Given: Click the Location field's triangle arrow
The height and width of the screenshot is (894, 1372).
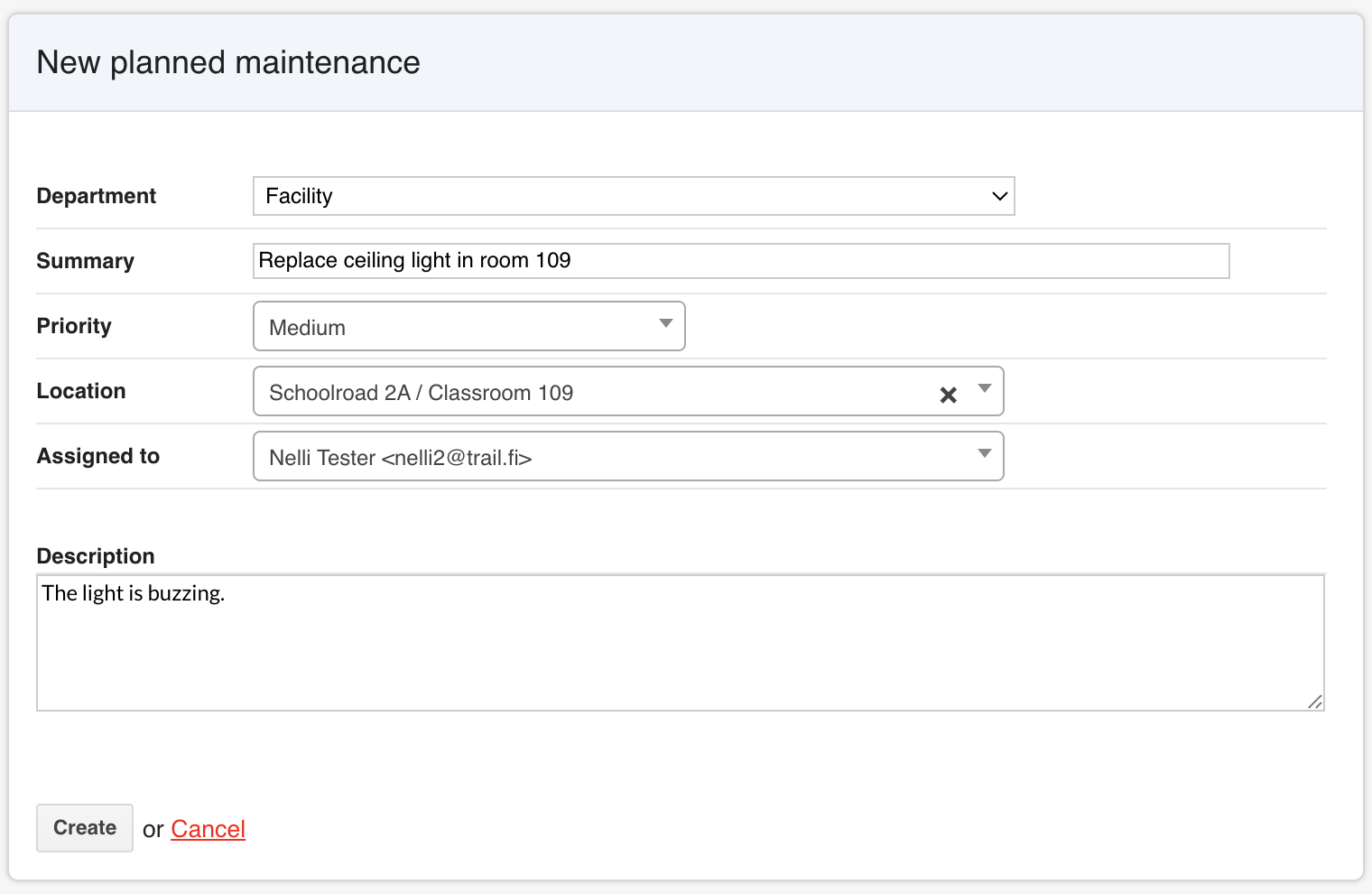Looking at the screenshot, I should click(985, 388).
